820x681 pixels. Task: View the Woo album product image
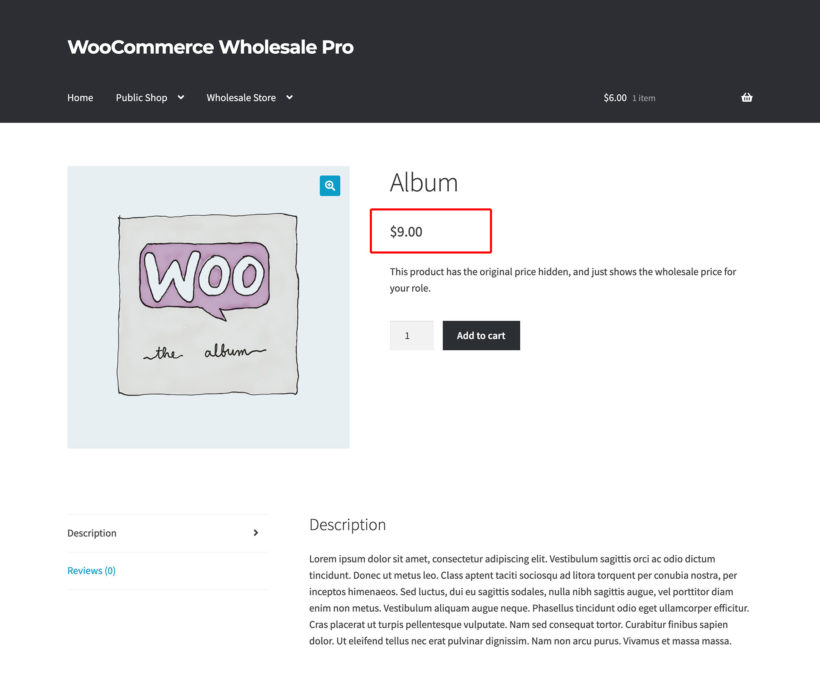coord(207,306)
